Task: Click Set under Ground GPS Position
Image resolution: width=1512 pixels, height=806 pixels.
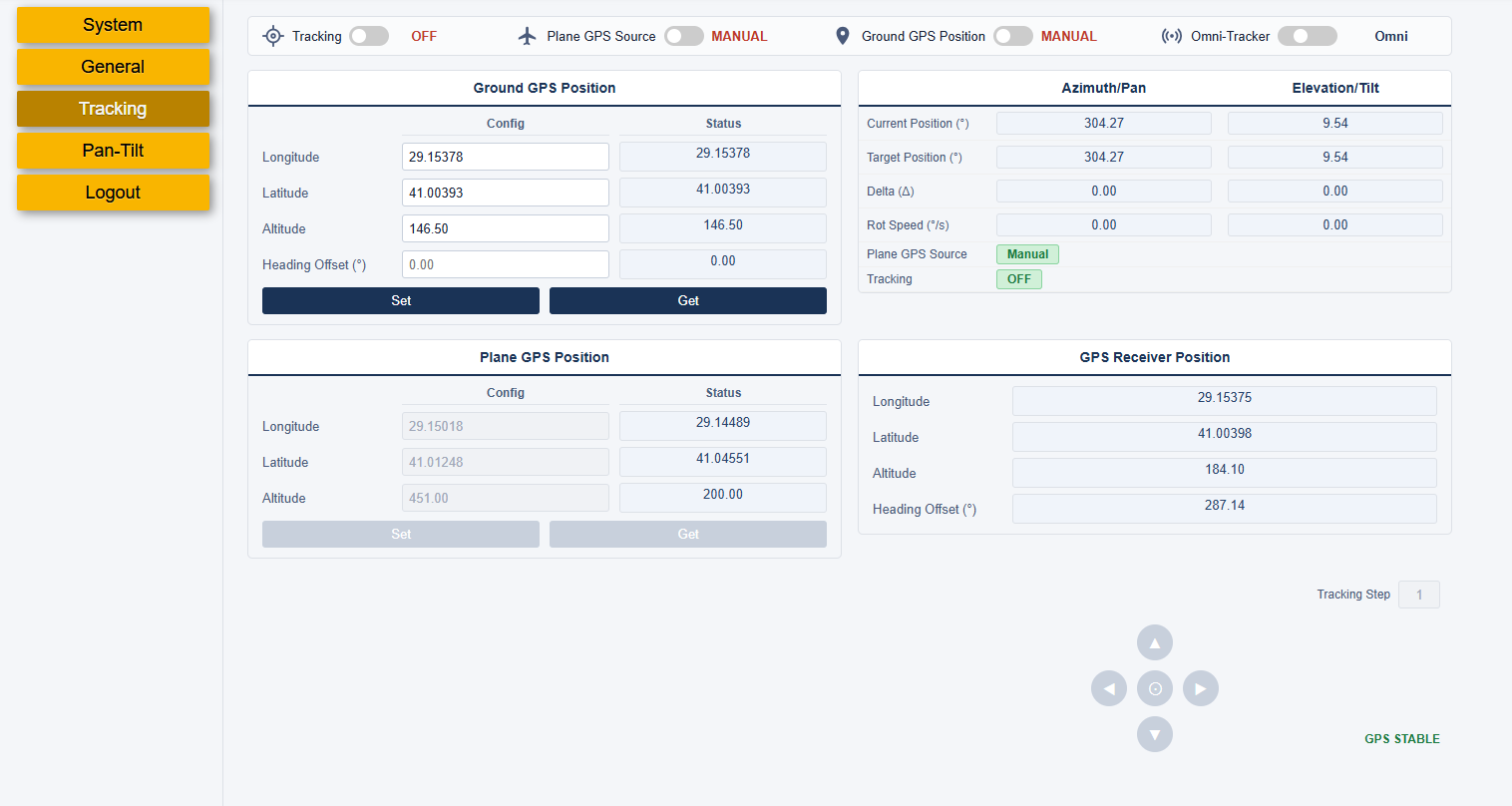Action: pyautogui.click(x=401, y=300)
